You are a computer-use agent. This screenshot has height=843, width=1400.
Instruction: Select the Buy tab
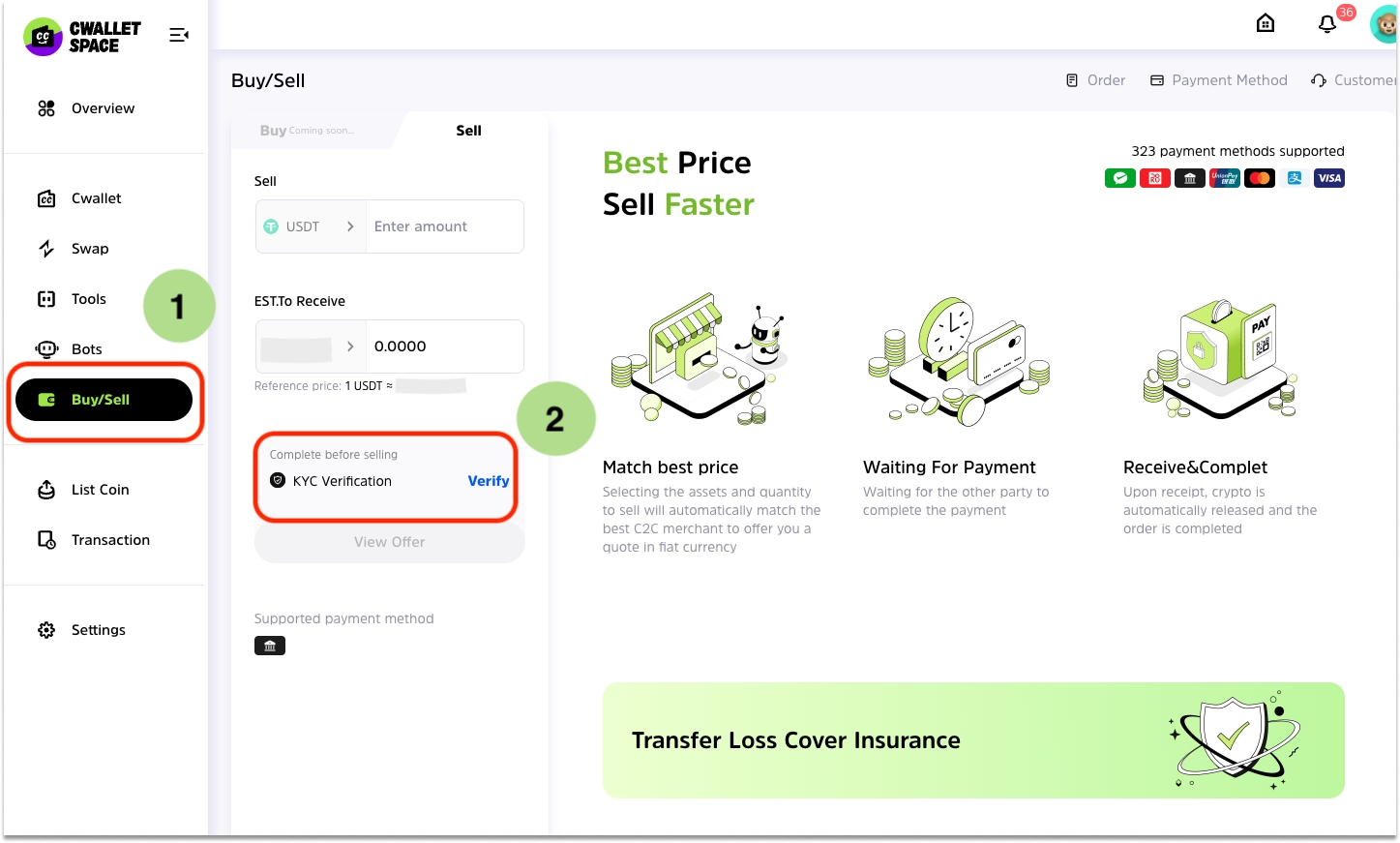coord(275,131)
